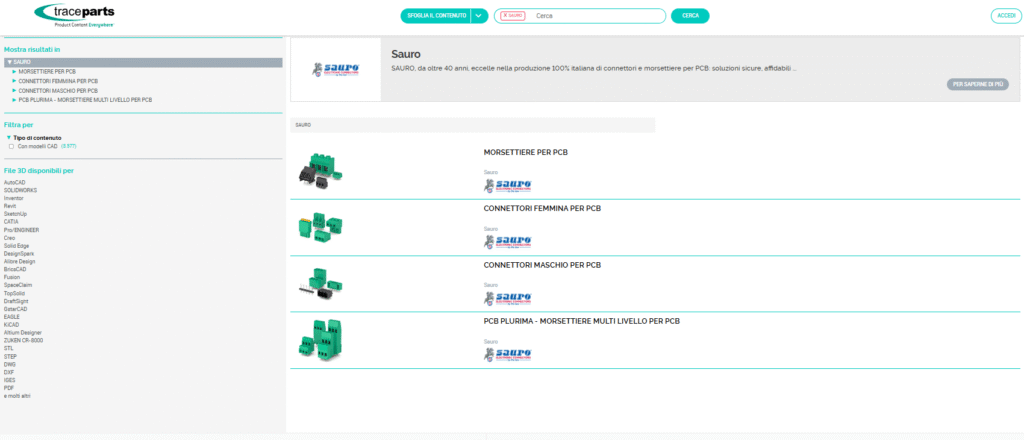Expand Morsettiere per PCB in sidebar tree
The width and height of the screenshot is (1024, 440).
click(x=14, y=72)
